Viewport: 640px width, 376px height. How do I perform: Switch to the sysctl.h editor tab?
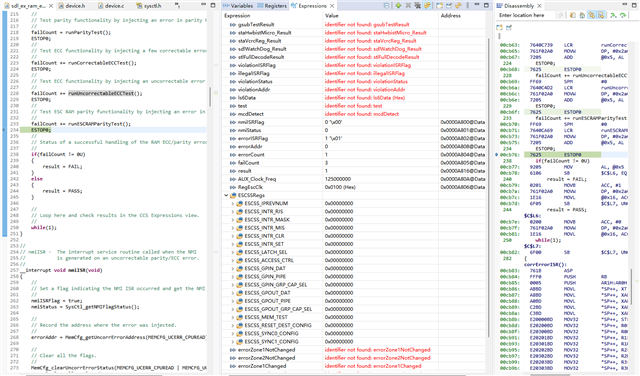click(x=149, y=6)
